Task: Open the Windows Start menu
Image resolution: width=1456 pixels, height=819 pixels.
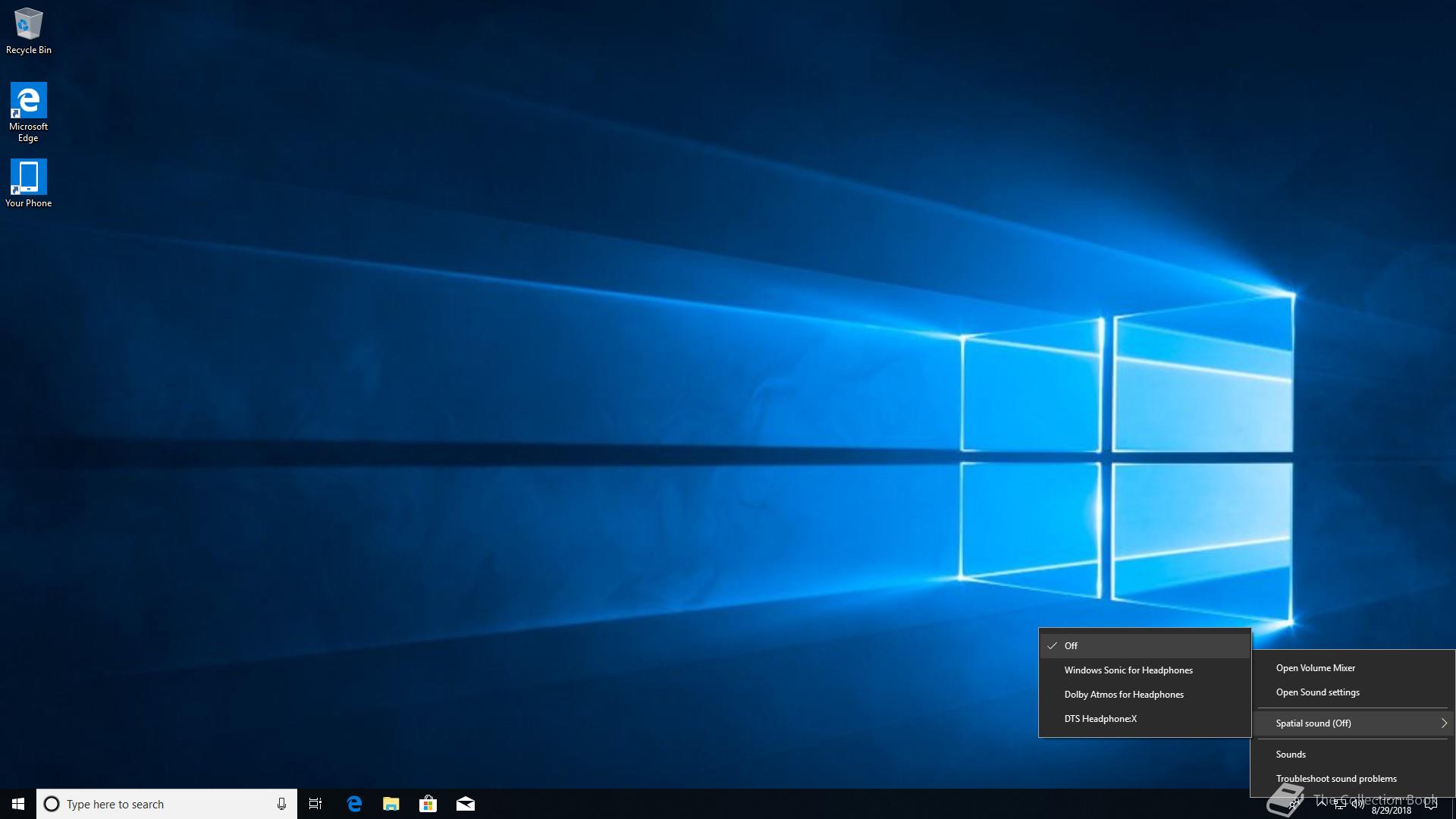Action: tap(18, 804)
